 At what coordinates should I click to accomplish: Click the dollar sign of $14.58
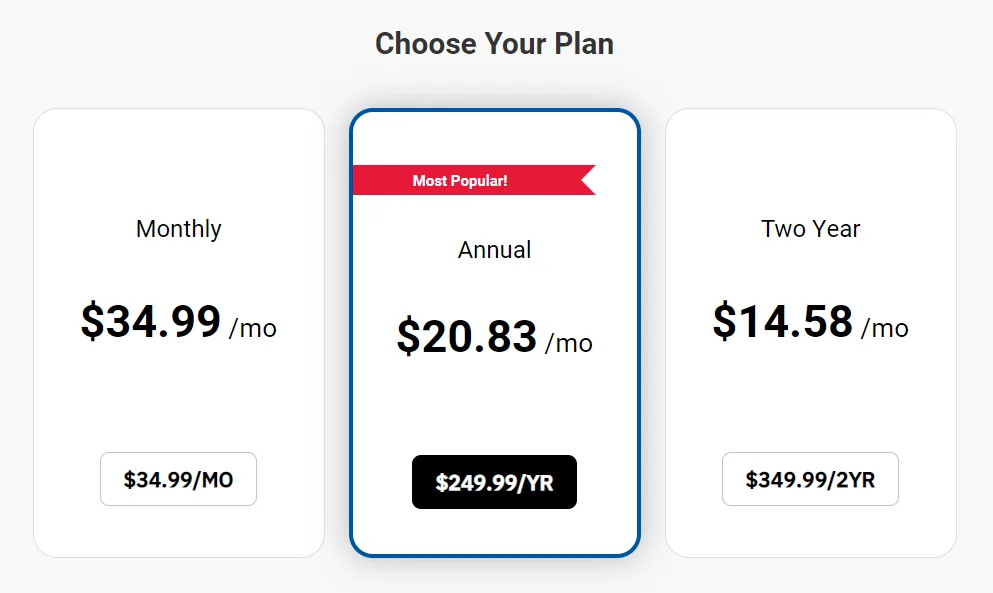click(x=723, y=322)
